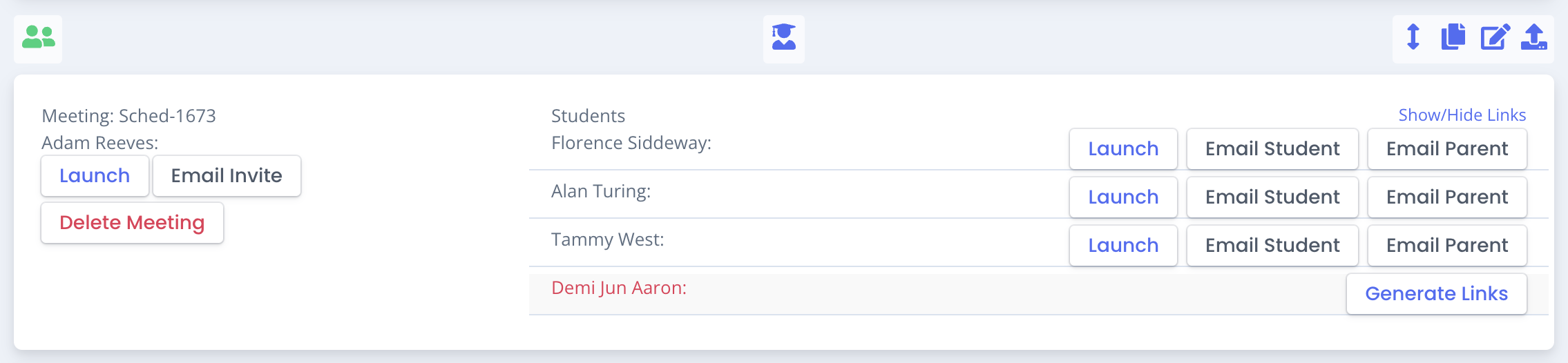1568x363 pixels.
Task: Launch meeting for Alan Turing
Action: point(1123,197)
